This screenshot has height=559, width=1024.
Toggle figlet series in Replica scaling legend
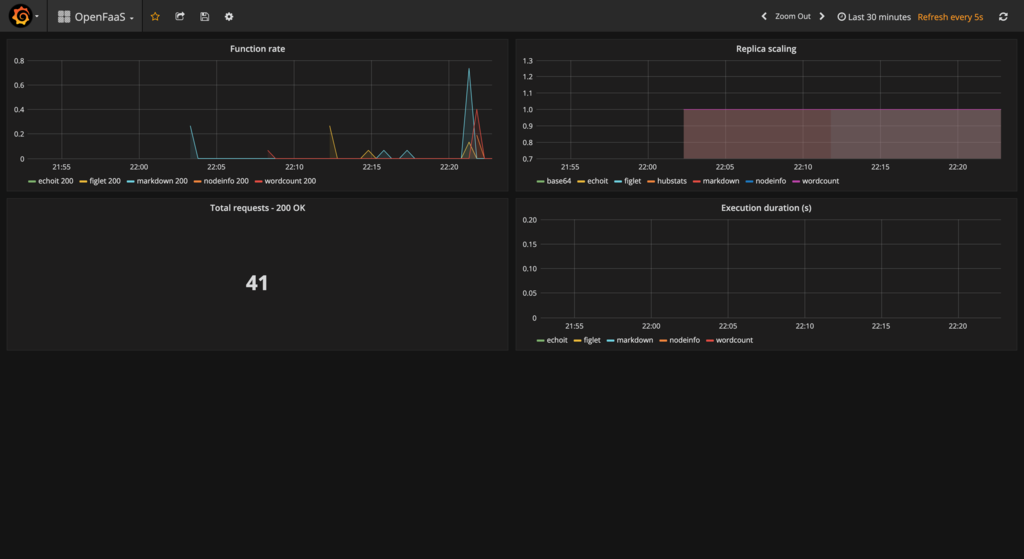(628, 181)
